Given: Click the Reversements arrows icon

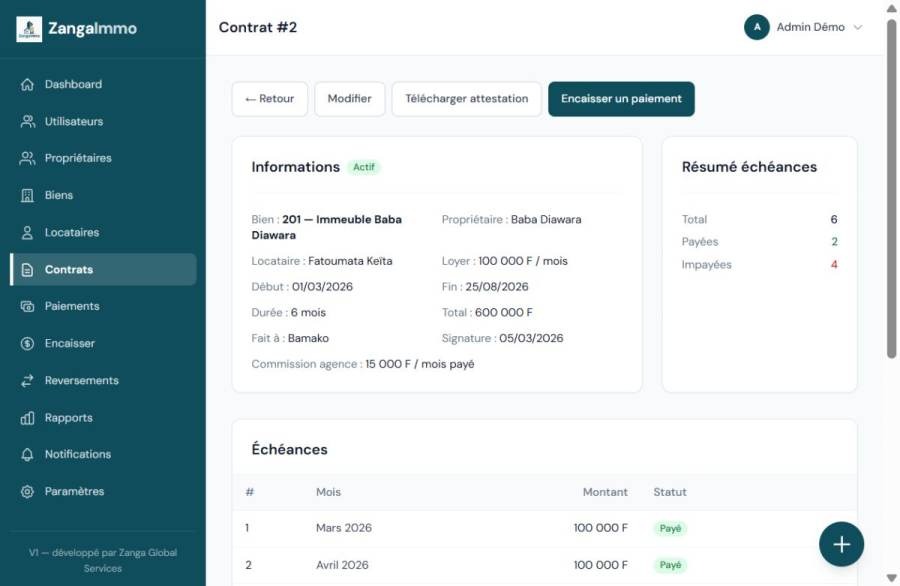Looking at the screenshot, I should [x=27, y=381].
